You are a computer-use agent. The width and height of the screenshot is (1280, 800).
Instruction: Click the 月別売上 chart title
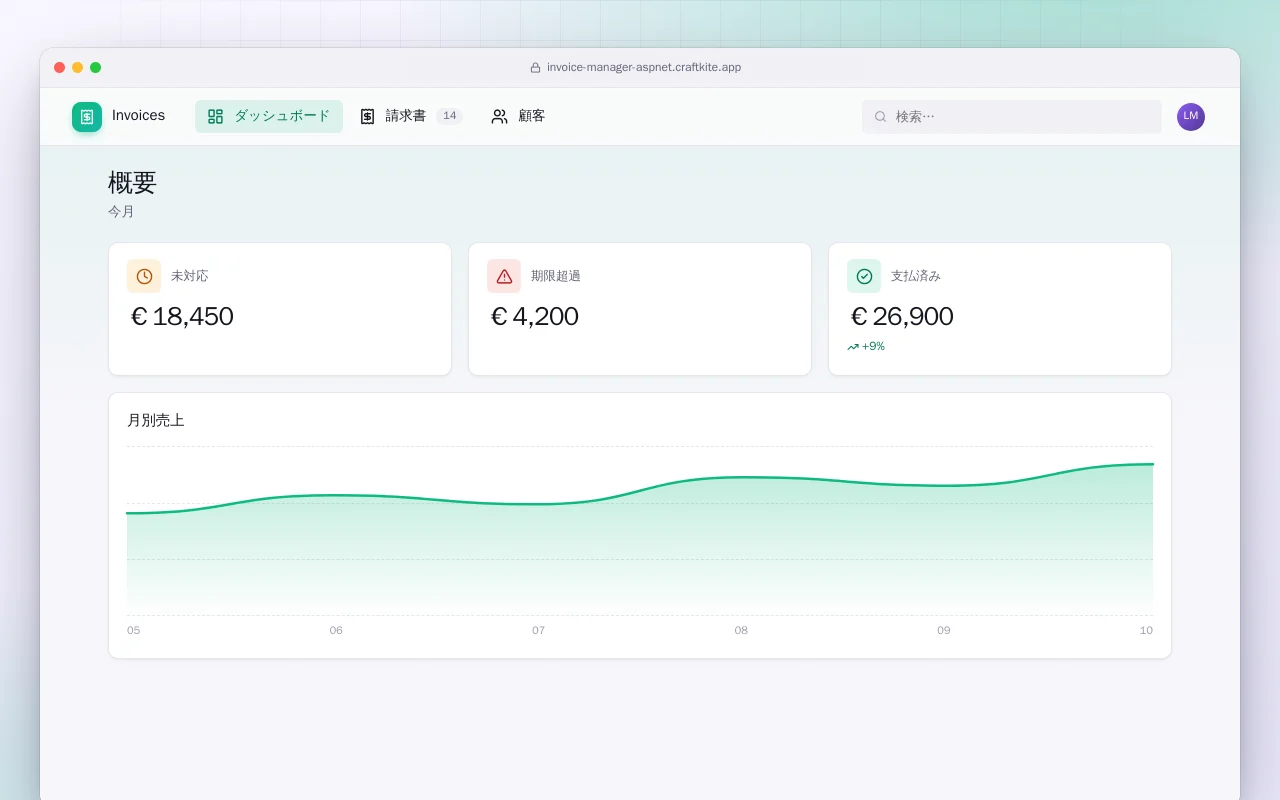pyautogui.click(x=156, y=421)
